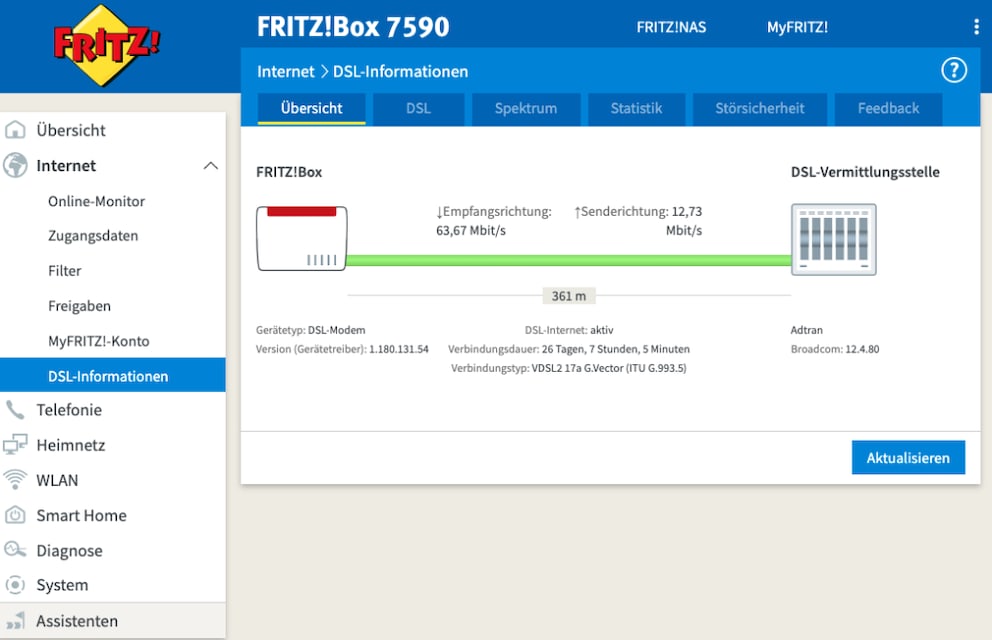Image resolution: width=992 pixels, height=640 pixels.
Task: Click the house icon beside Übersicht
Action: coord(15,130)
